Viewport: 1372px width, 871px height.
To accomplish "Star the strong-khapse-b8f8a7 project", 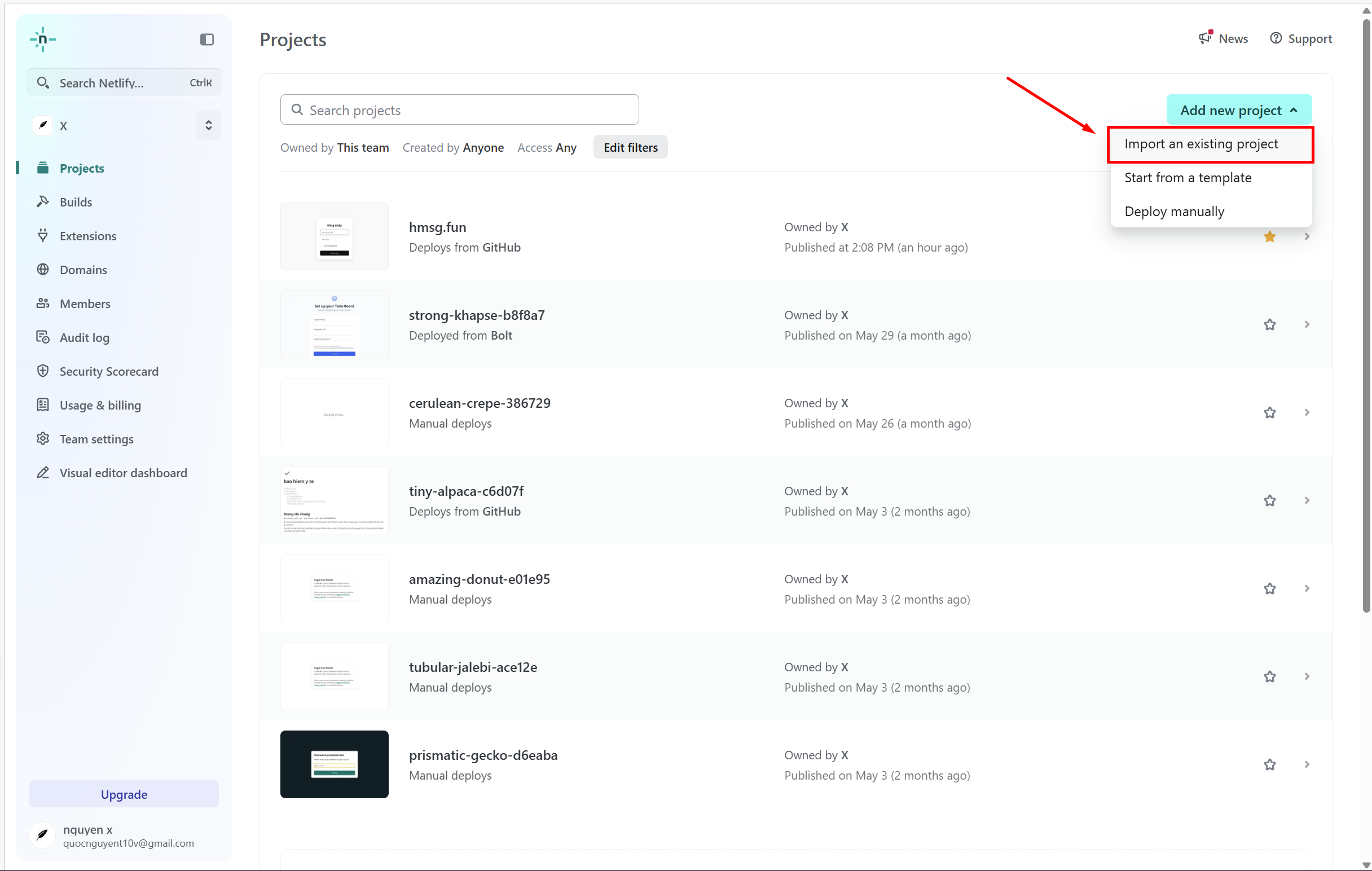I will click(1269, 325).
